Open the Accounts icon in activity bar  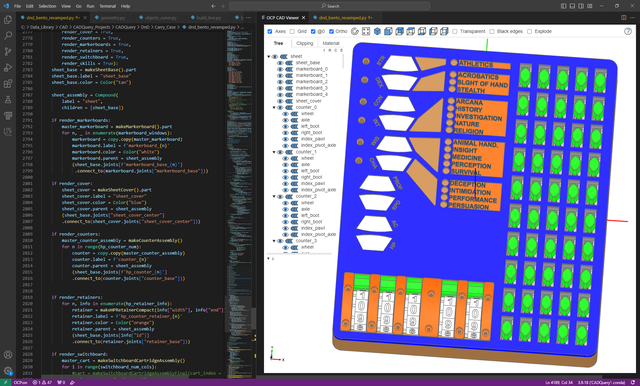(x=8, y=355)
